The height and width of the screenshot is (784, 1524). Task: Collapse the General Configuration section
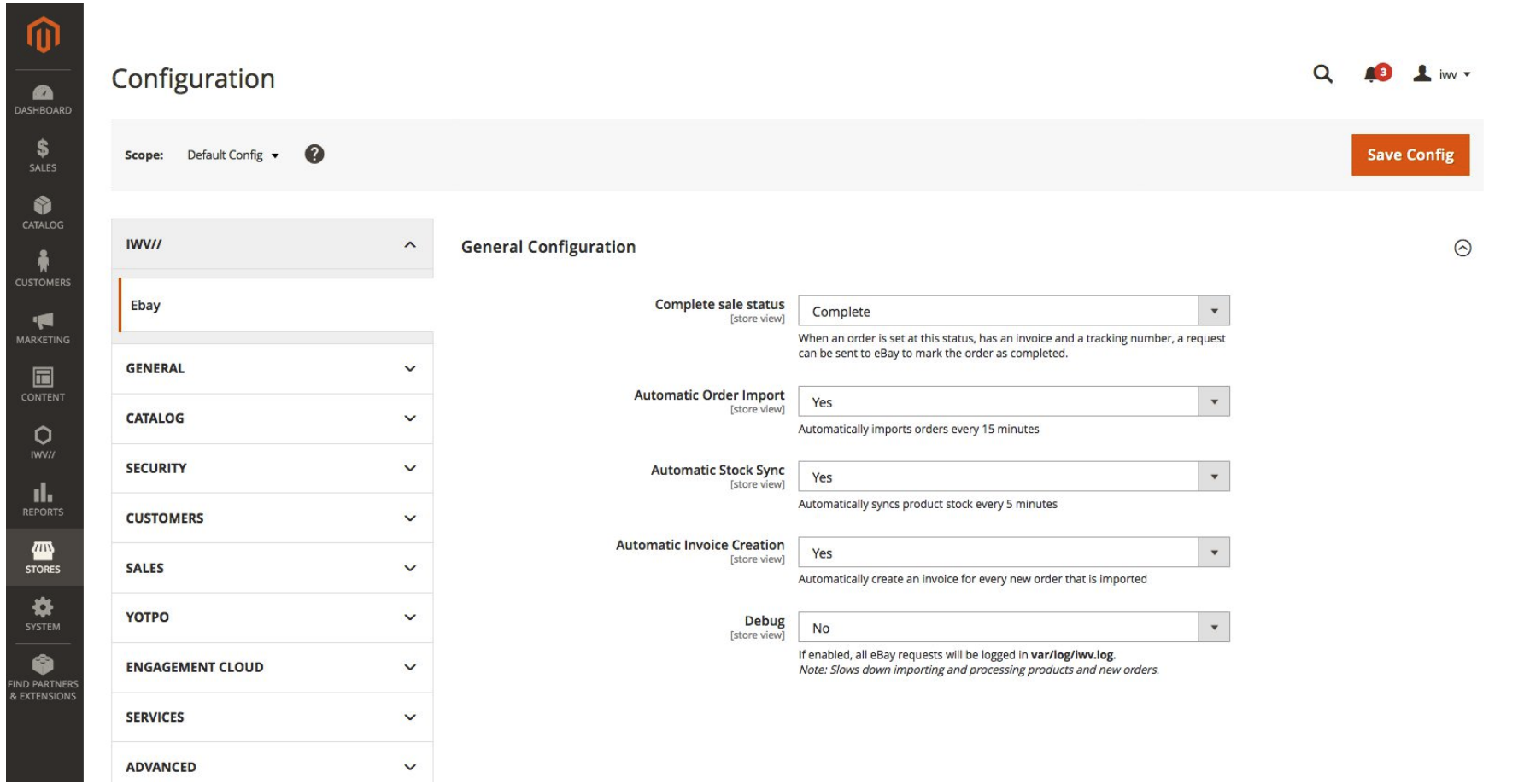(1462, 248)
